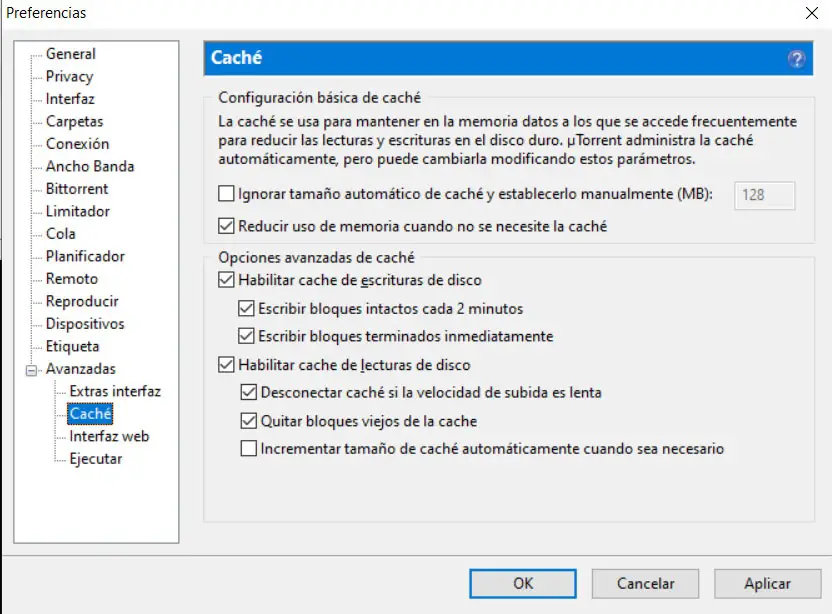The image size is (832, 614).
Task: Click the Aplicar button
Action: click(x=767, y=583)
